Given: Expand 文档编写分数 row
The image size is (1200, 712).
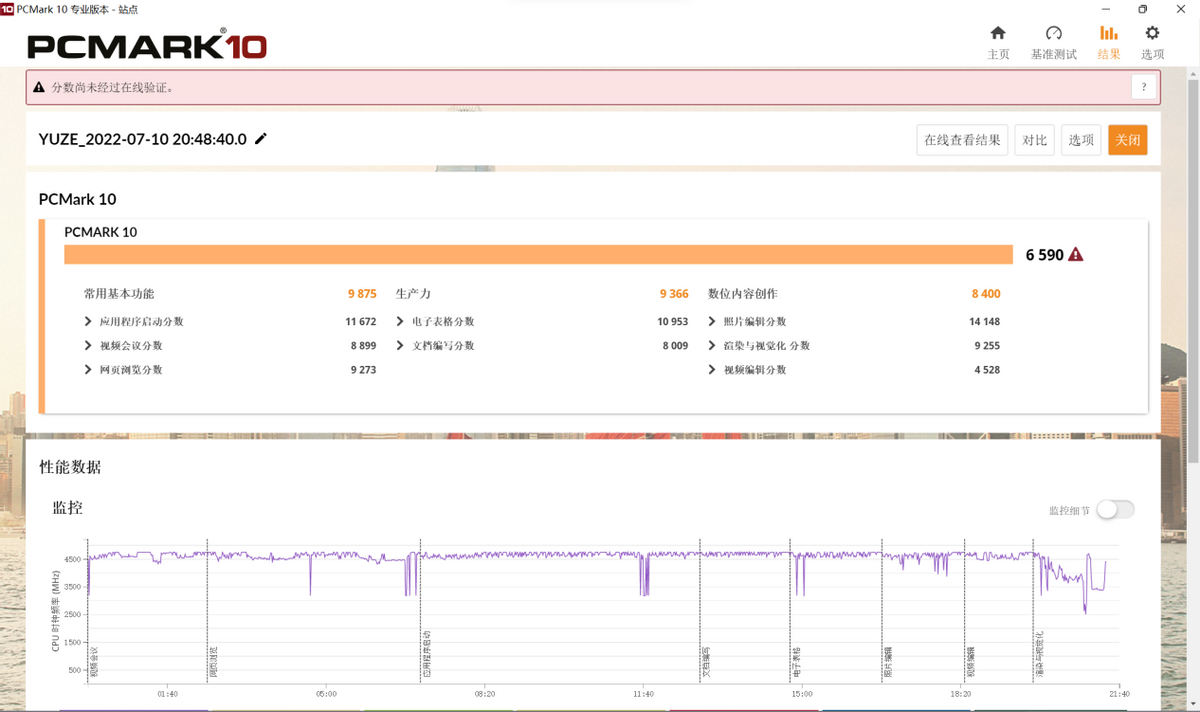Looking at the screenshot, I should pyautogui.click(x=400, y=346).
